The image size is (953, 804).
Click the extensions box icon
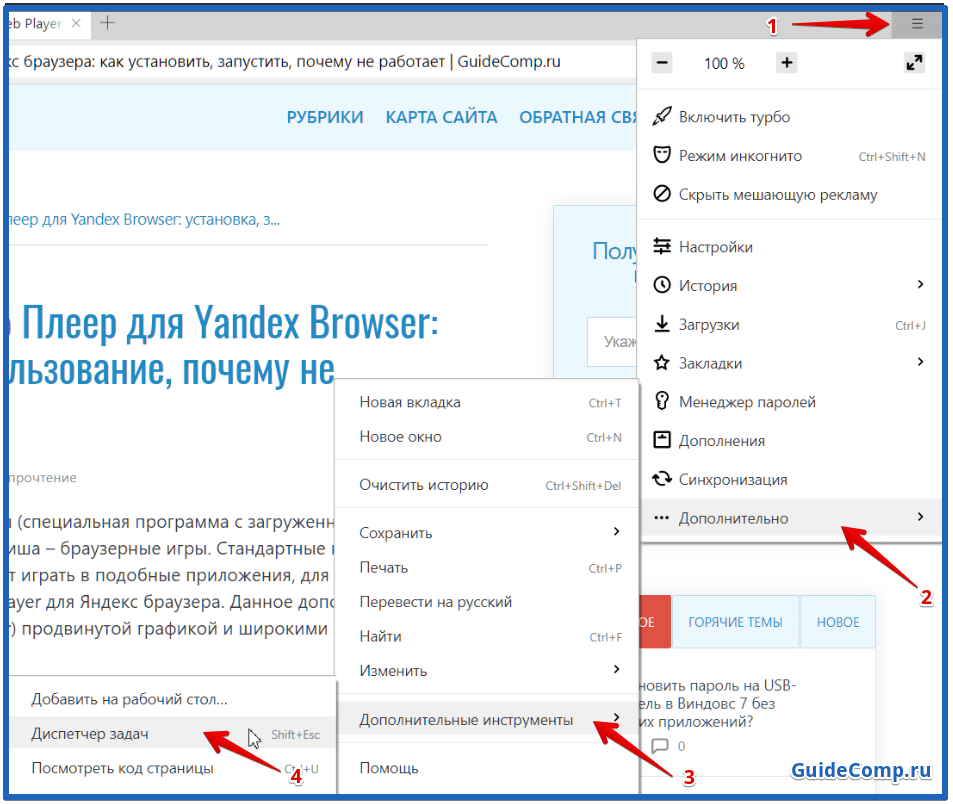pyautogui.click(x=661, y=439)
